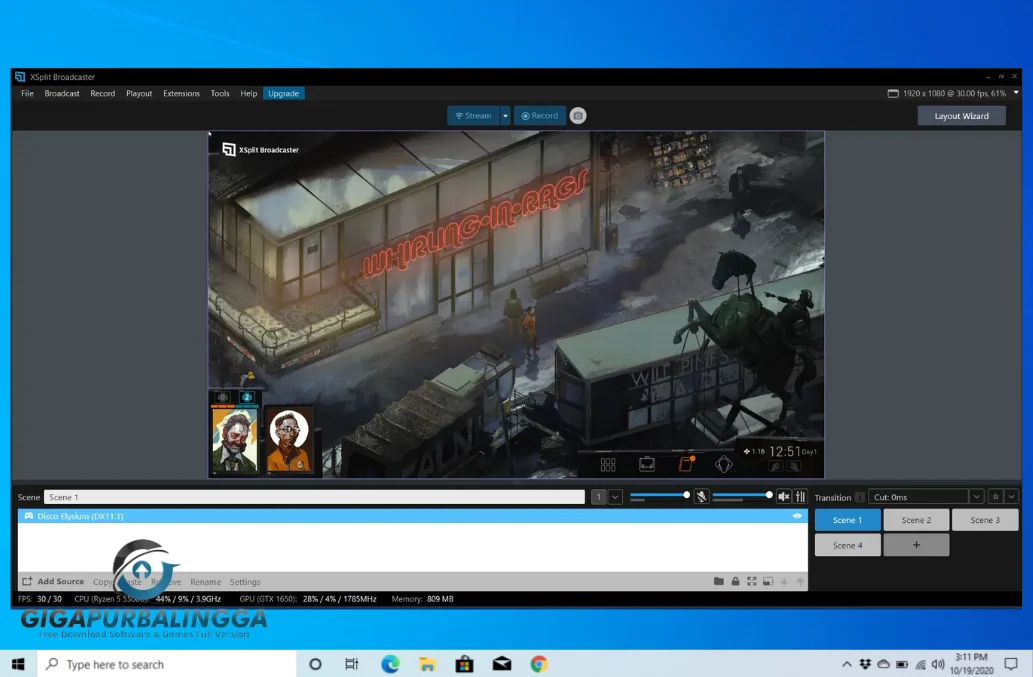
Task: Start streaming with the Stream button
Action: click(x=474, y=116)
